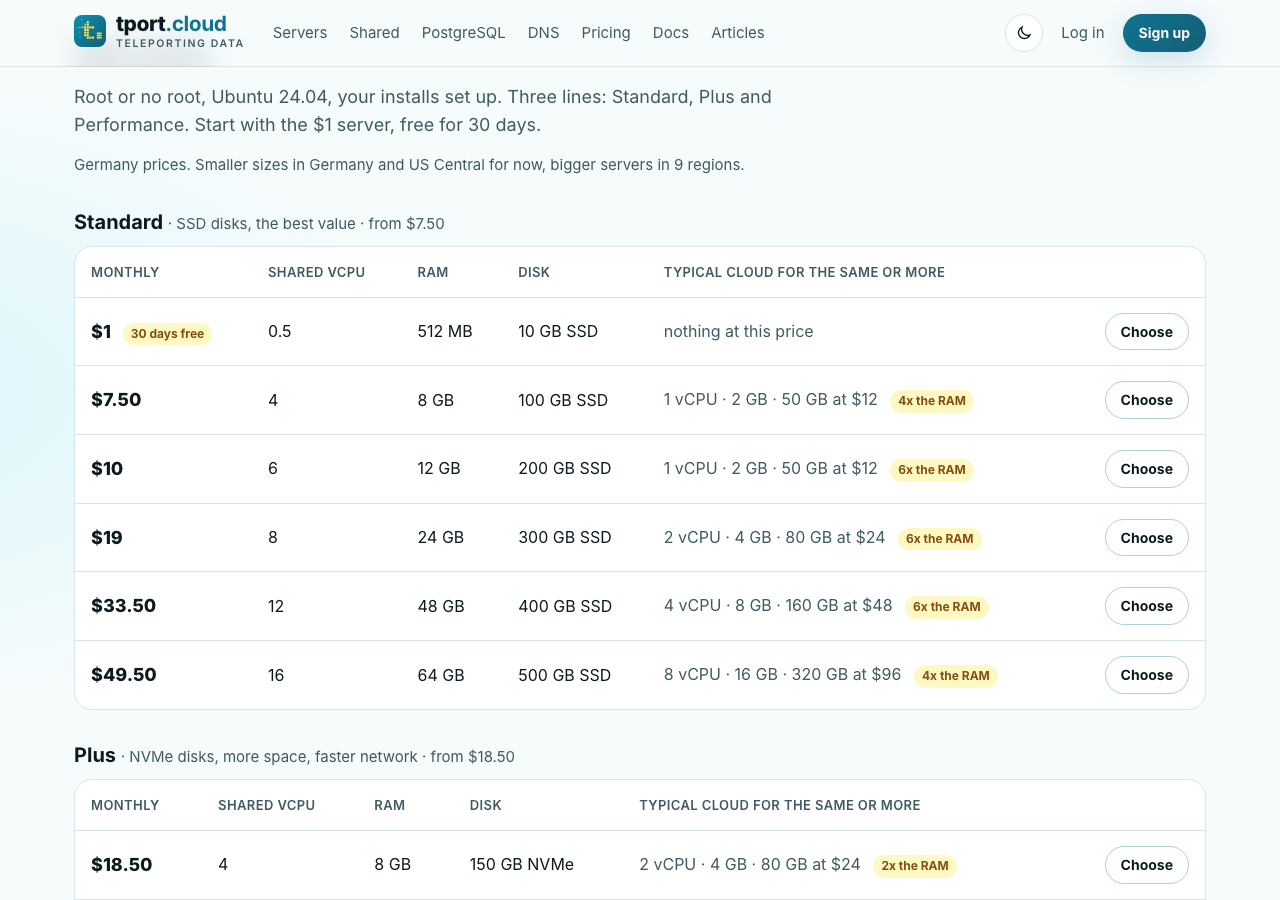Open the Servers nav item
This screenshot has height=900, width=1280.
coord(300,33)
